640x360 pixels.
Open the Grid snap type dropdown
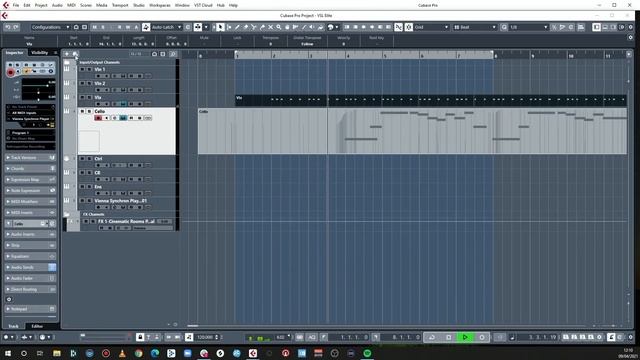click(431, 27)
